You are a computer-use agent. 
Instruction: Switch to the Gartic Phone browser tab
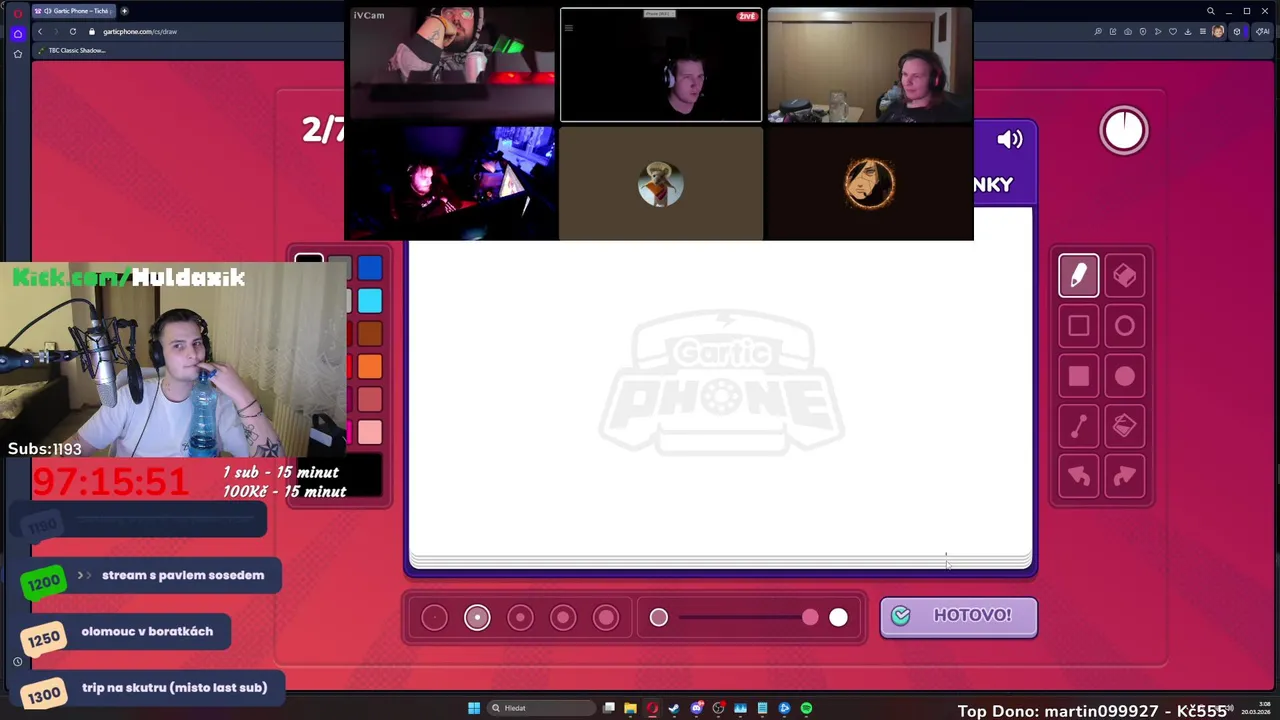coord(75,11)
